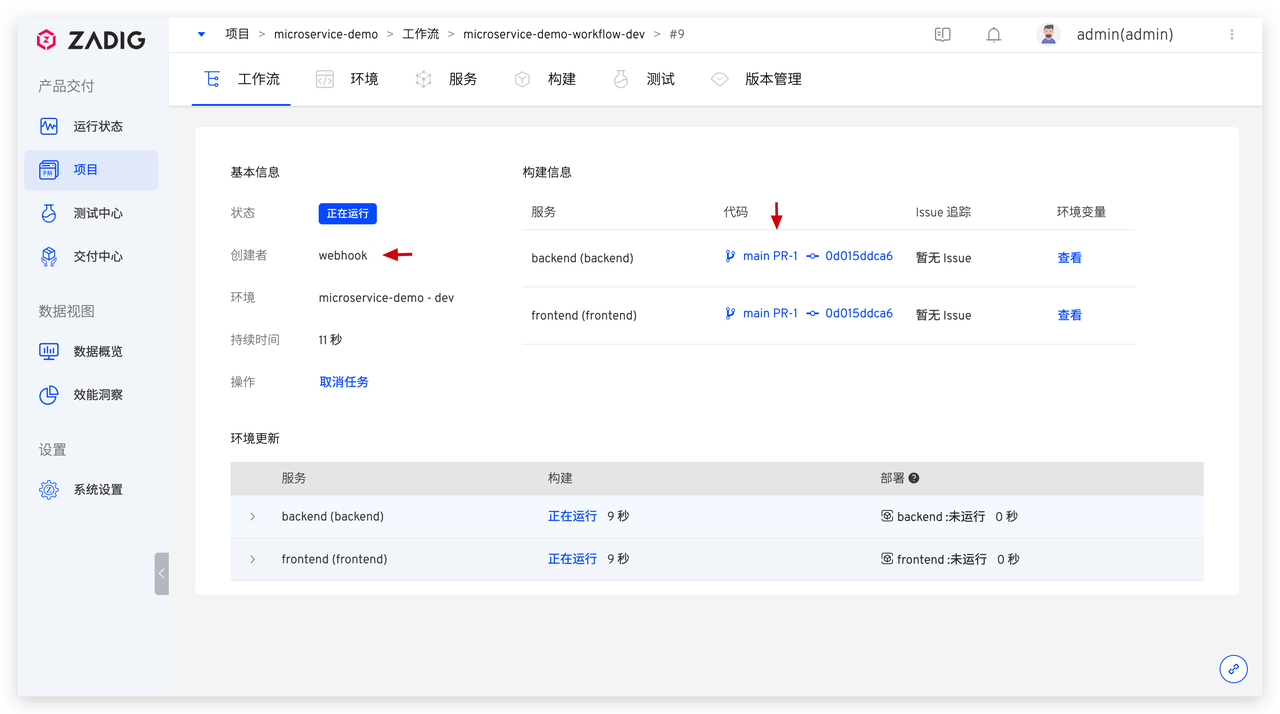Click 暂无 Issue in the frontend row

pos(943,315)
